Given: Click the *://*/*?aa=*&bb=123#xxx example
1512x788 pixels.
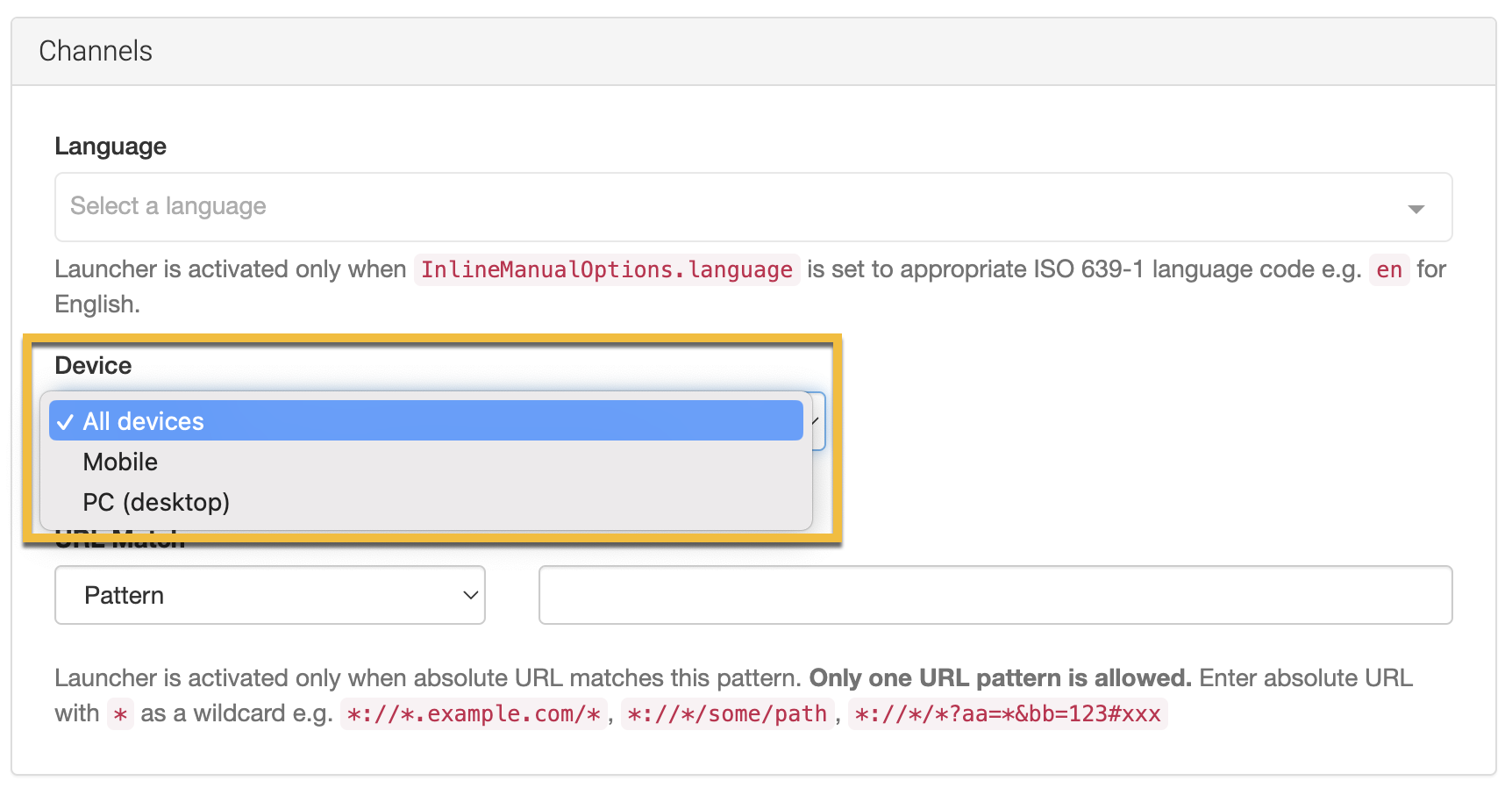Looking at the screenshot, I should [x=1007, y=713].
